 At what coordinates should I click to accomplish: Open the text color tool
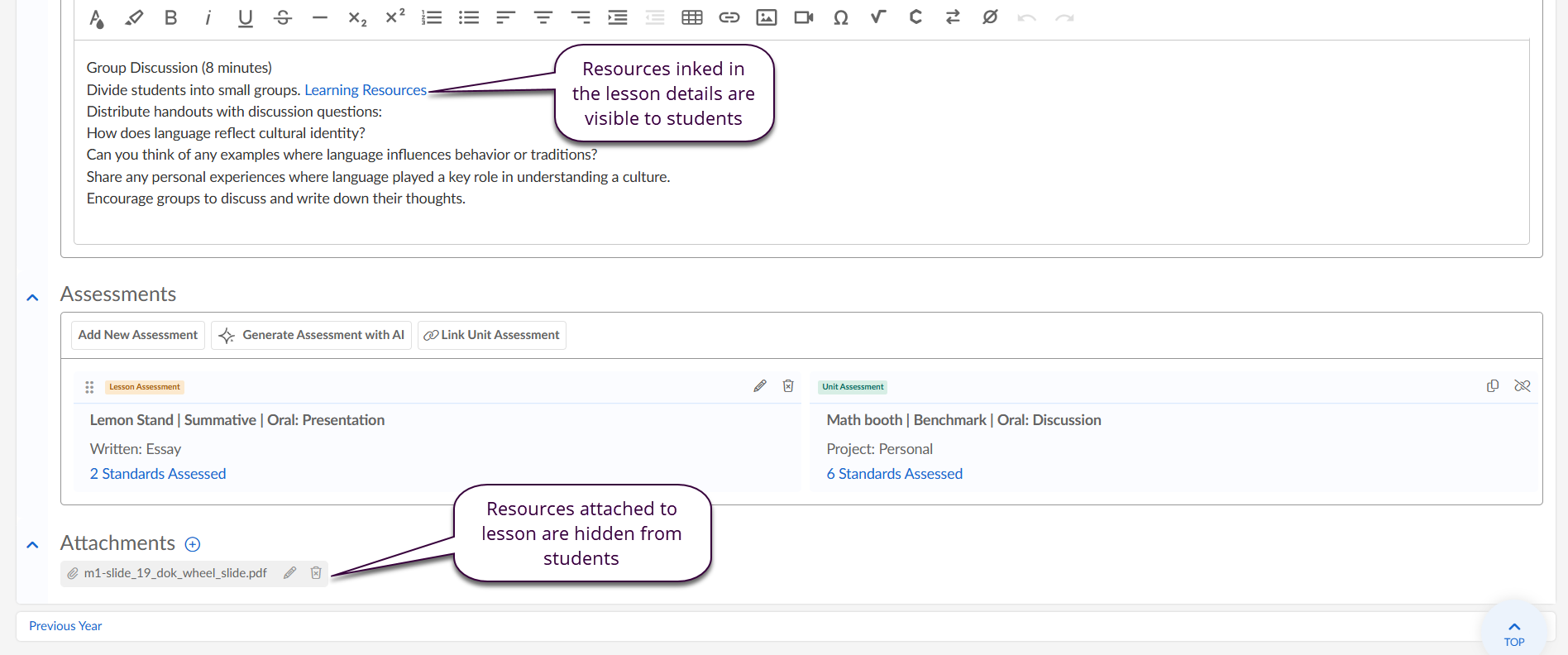click(x=97, y=18)
